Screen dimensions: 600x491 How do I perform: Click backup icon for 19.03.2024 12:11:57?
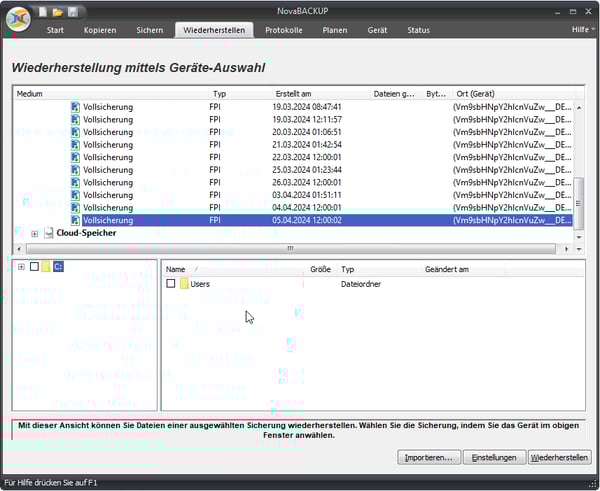[75, 119]
